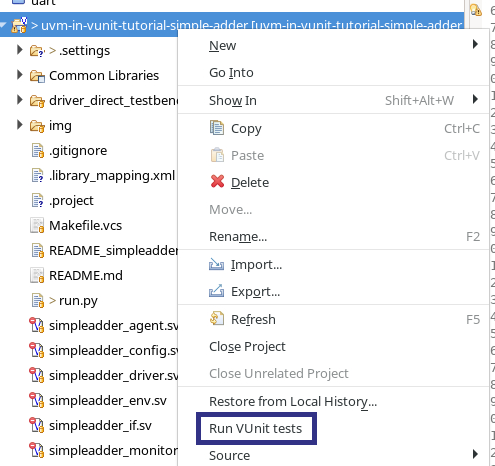The height and width of the screenshot is (466, 495).
Task: Open the New submenu arrow
Action: point(475,44)
